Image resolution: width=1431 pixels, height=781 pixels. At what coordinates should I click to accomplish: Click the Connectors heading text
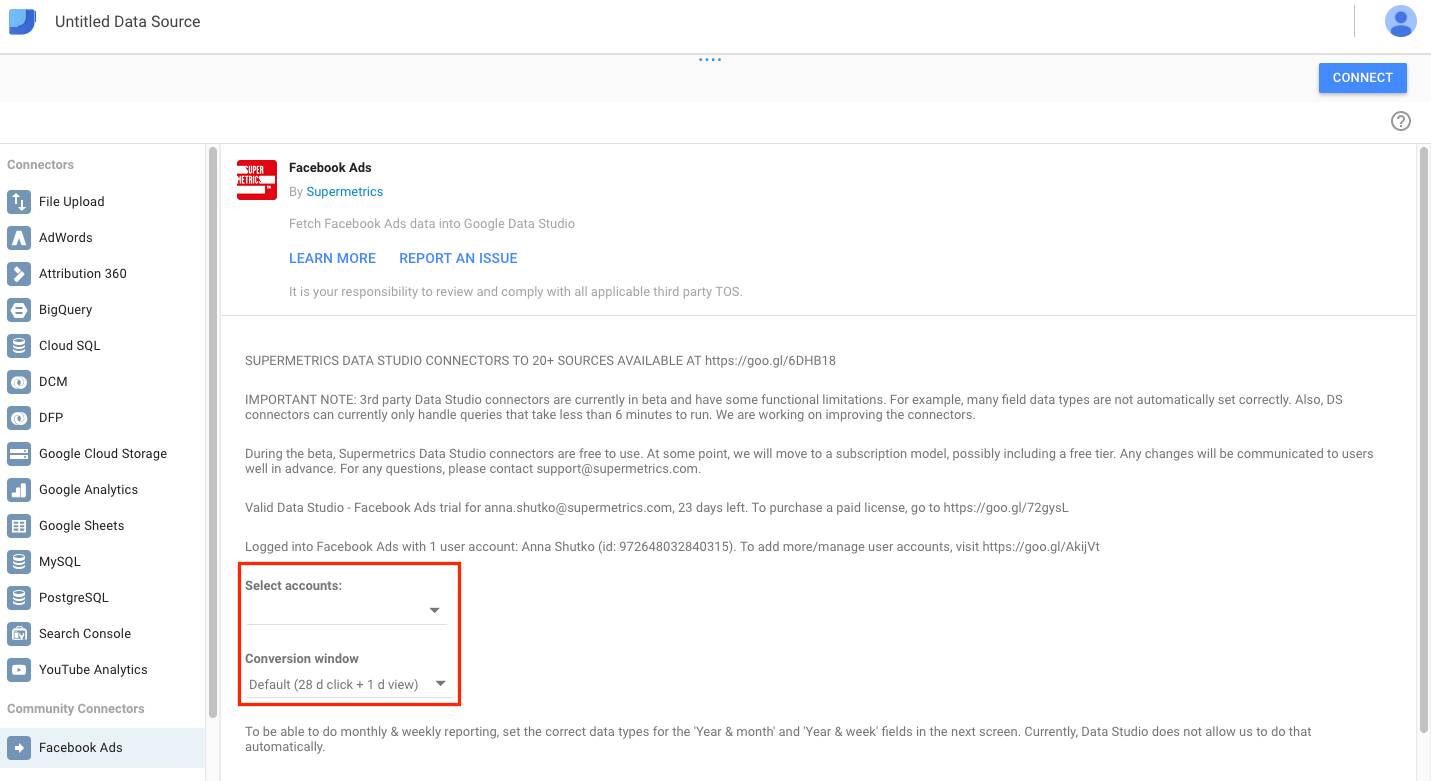point(41,165)
